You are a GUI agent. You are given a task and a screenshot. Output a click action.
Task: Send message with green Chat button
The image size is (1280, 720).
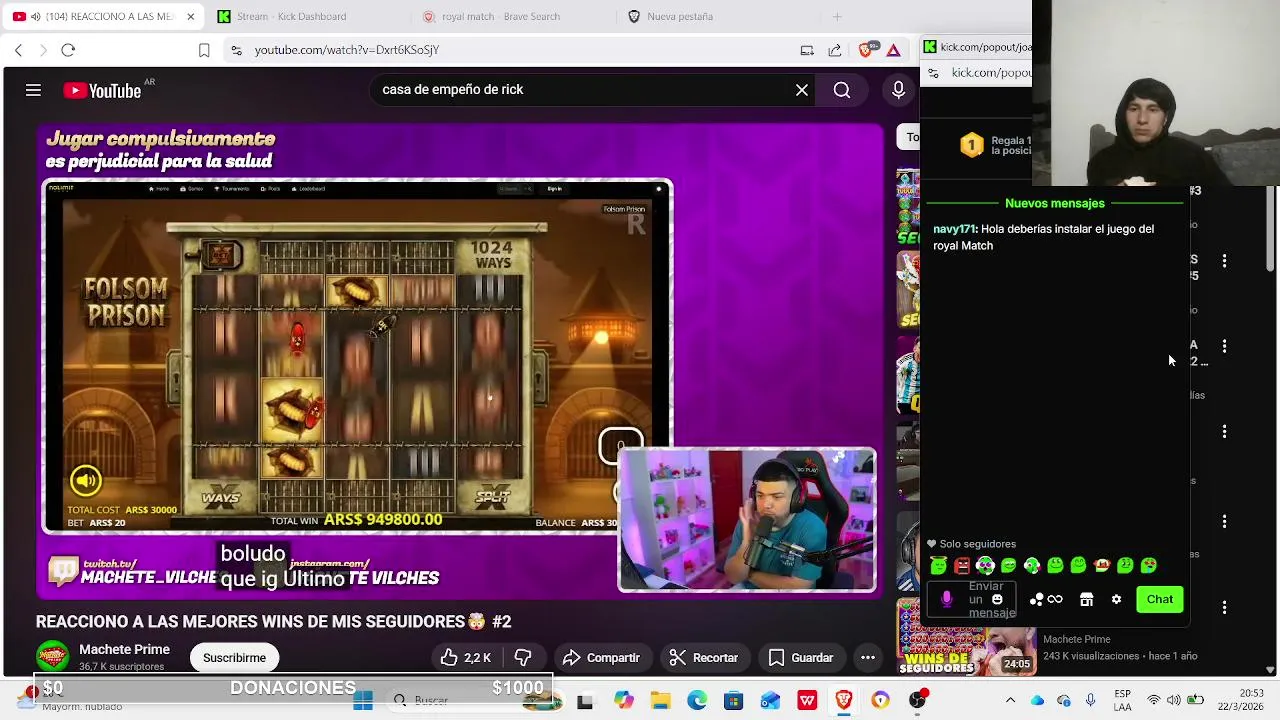(x=1160, y=599)
